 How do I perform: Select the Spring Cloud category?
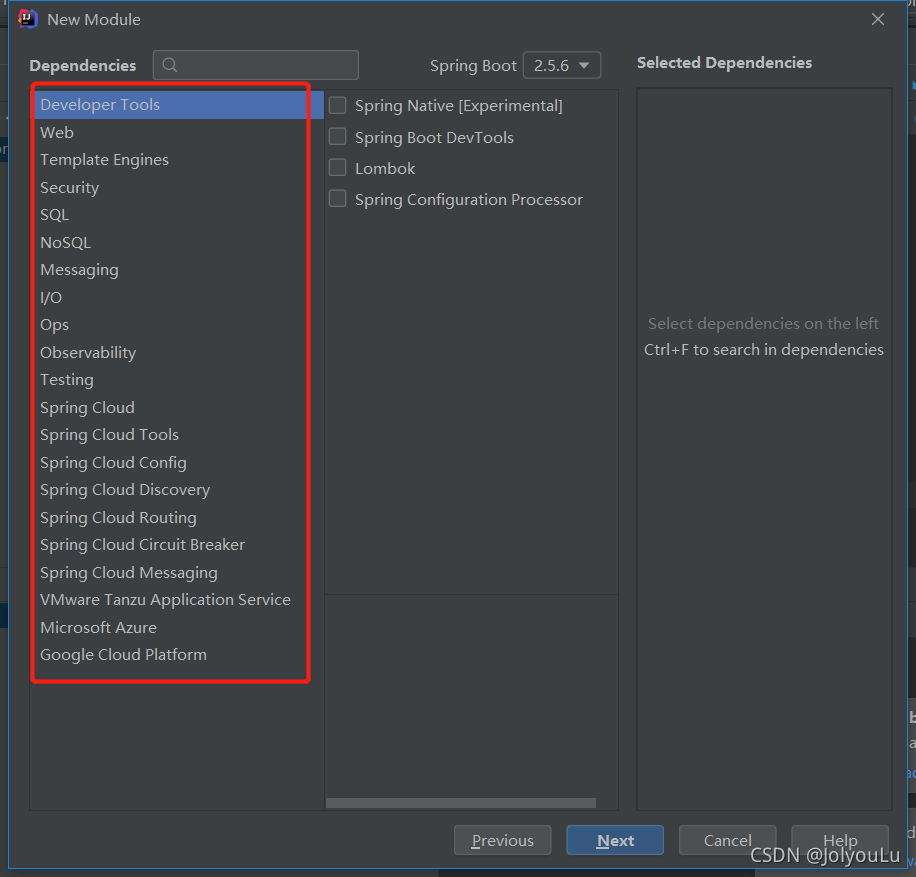click(177, 407)
